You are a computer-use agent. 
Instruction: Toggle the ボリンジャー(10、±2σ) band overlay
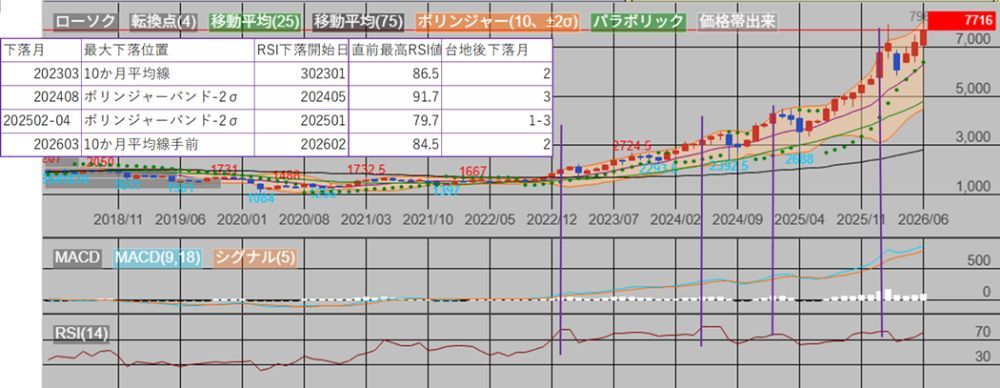(x=497, y=22)
